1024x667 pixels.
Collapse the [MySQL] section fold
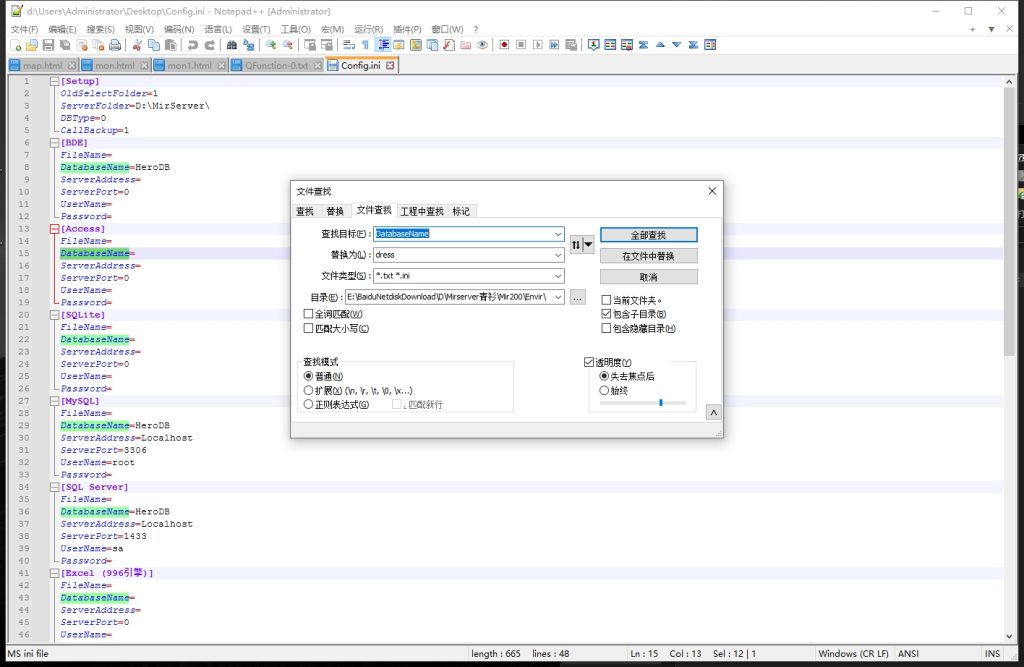pyautogui.click(x=54, y=401)
